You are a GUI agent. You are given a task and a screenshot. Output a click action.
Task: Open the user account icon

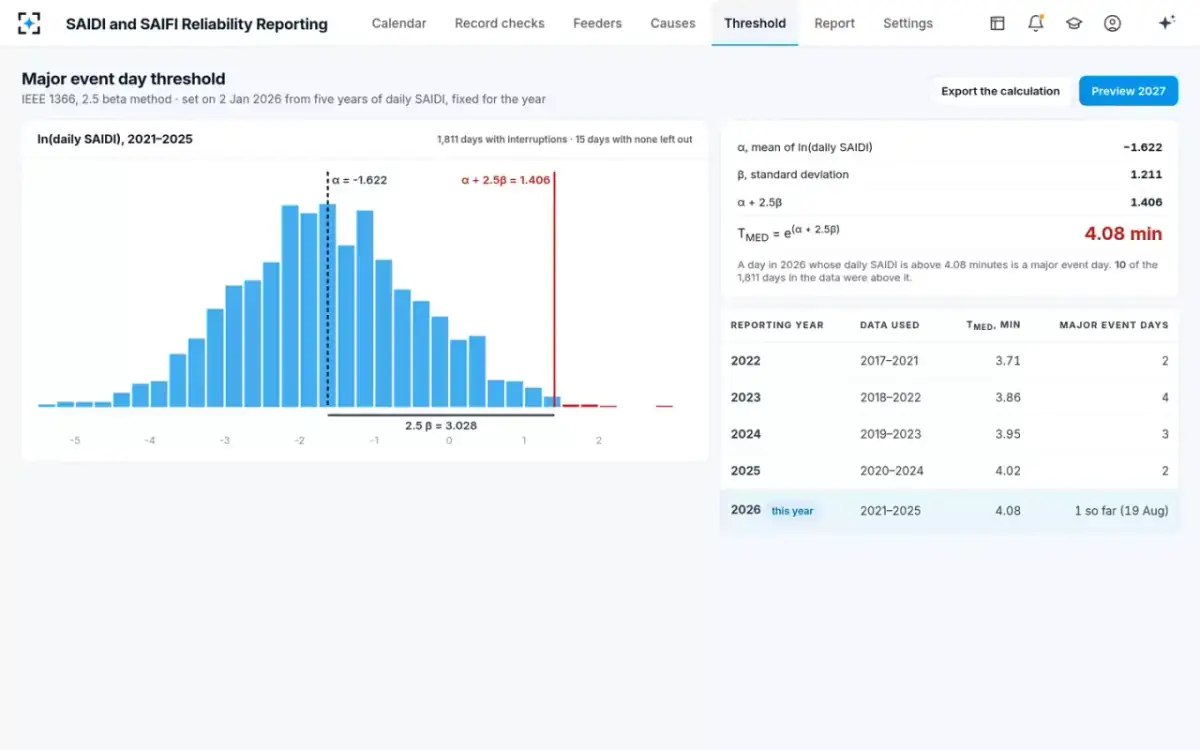pos(1112,23)
